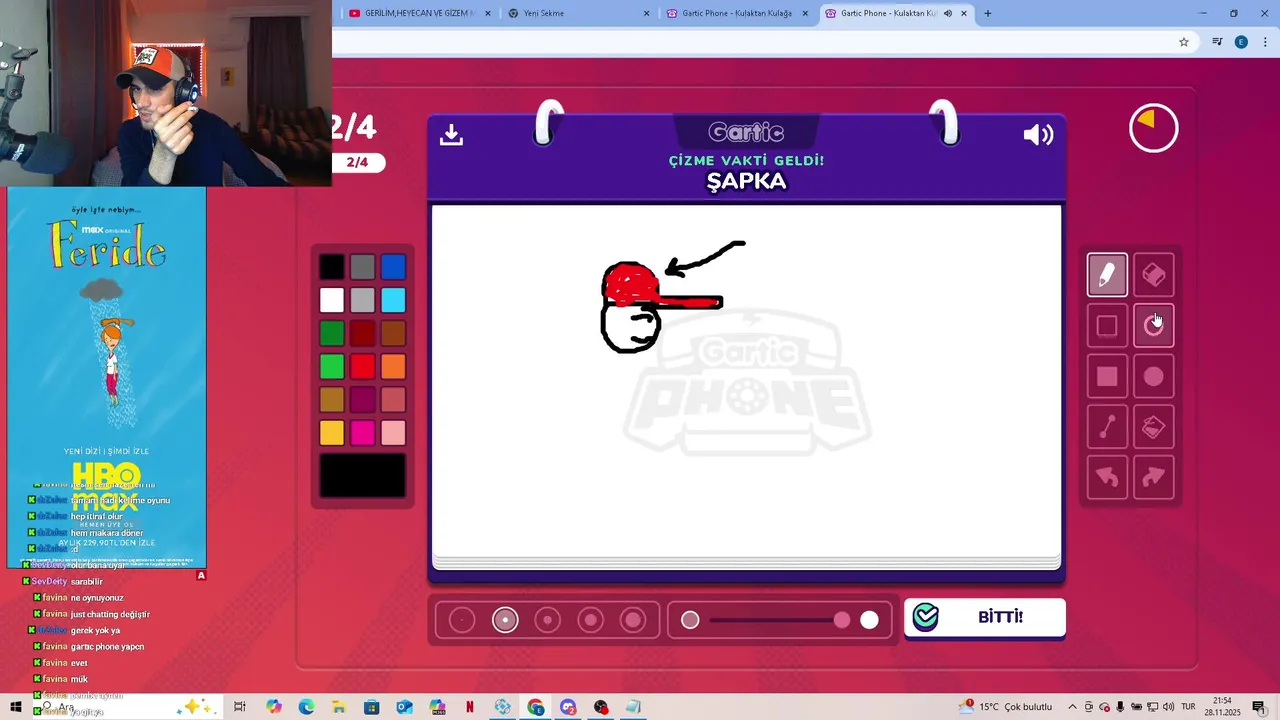Pick the cyan color swatch
This screenshot has height=720, width=1280.
pyautogui.click(x=393, y=300)
